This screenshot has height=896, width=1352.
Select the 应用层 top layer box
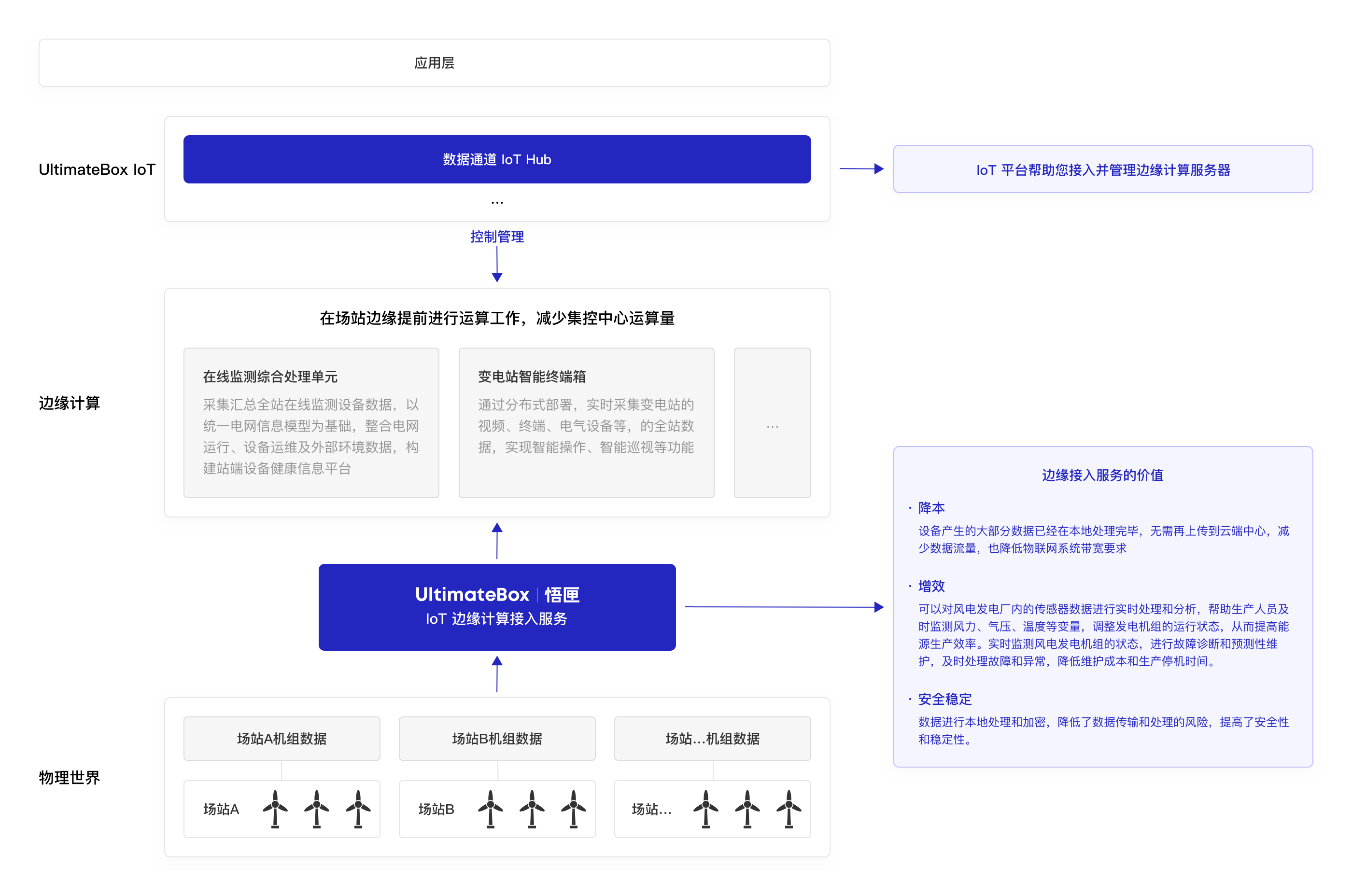click(434, 63)
